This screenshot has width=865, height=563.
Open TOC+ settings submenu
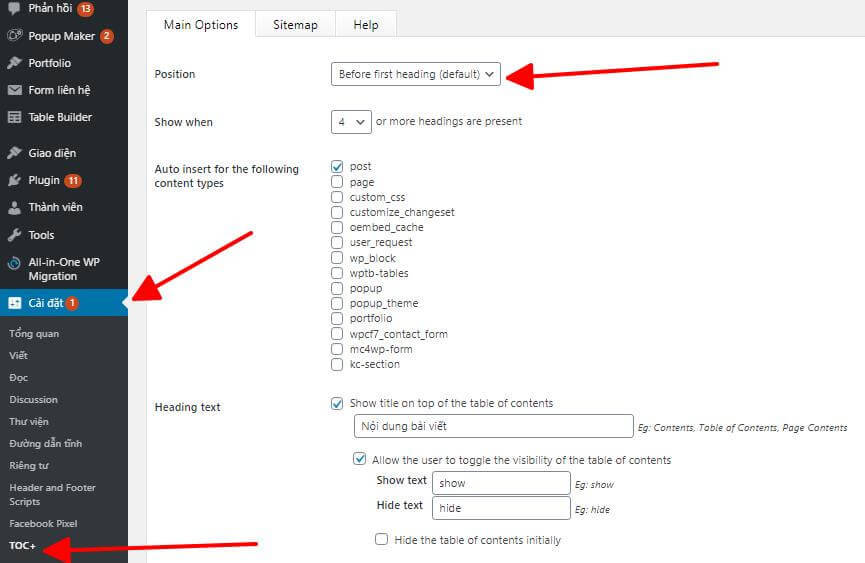coord(23,545)
